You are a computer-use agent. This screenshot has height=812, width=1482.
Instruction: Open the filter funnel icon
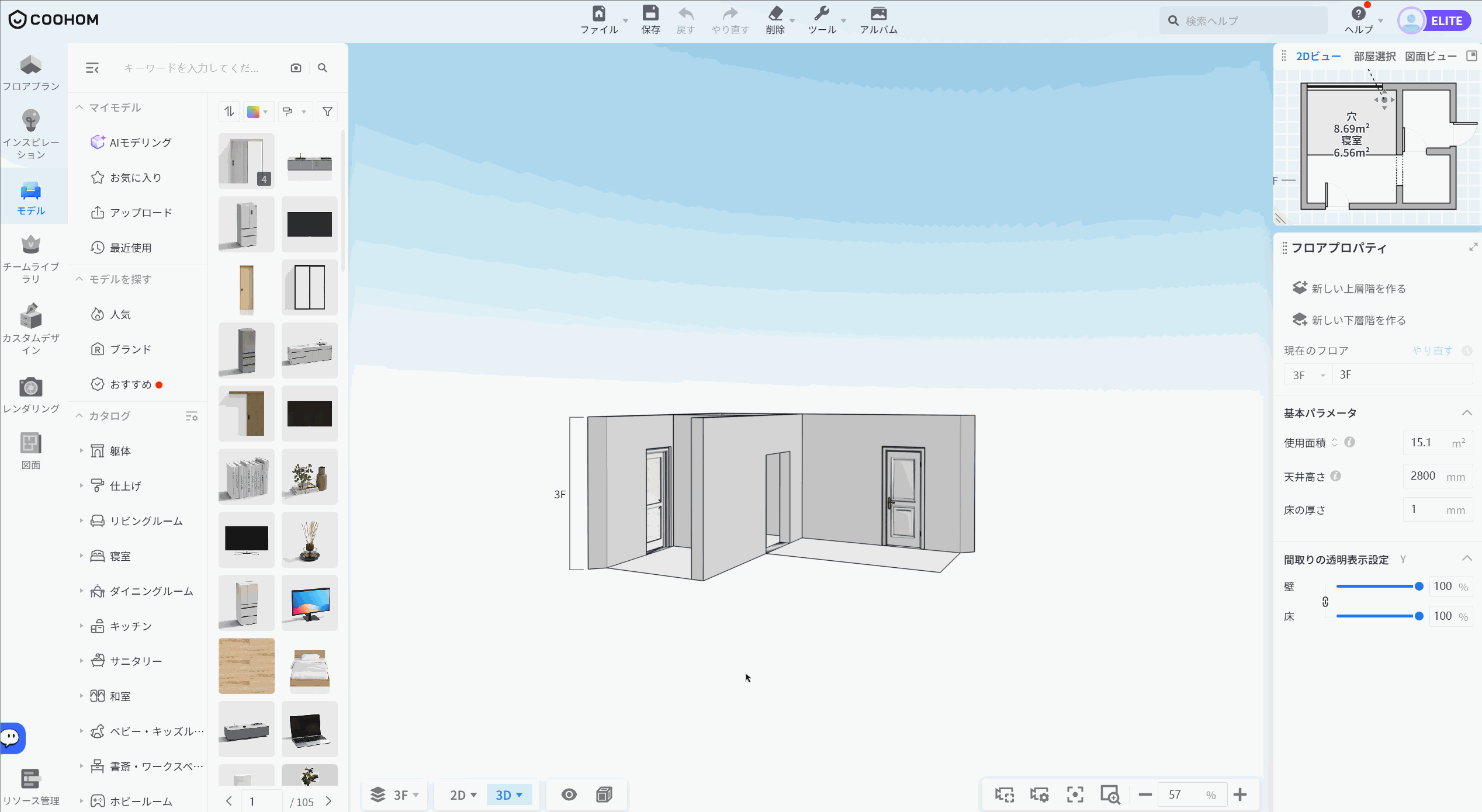pyautogui.click(x=328, y=112)
